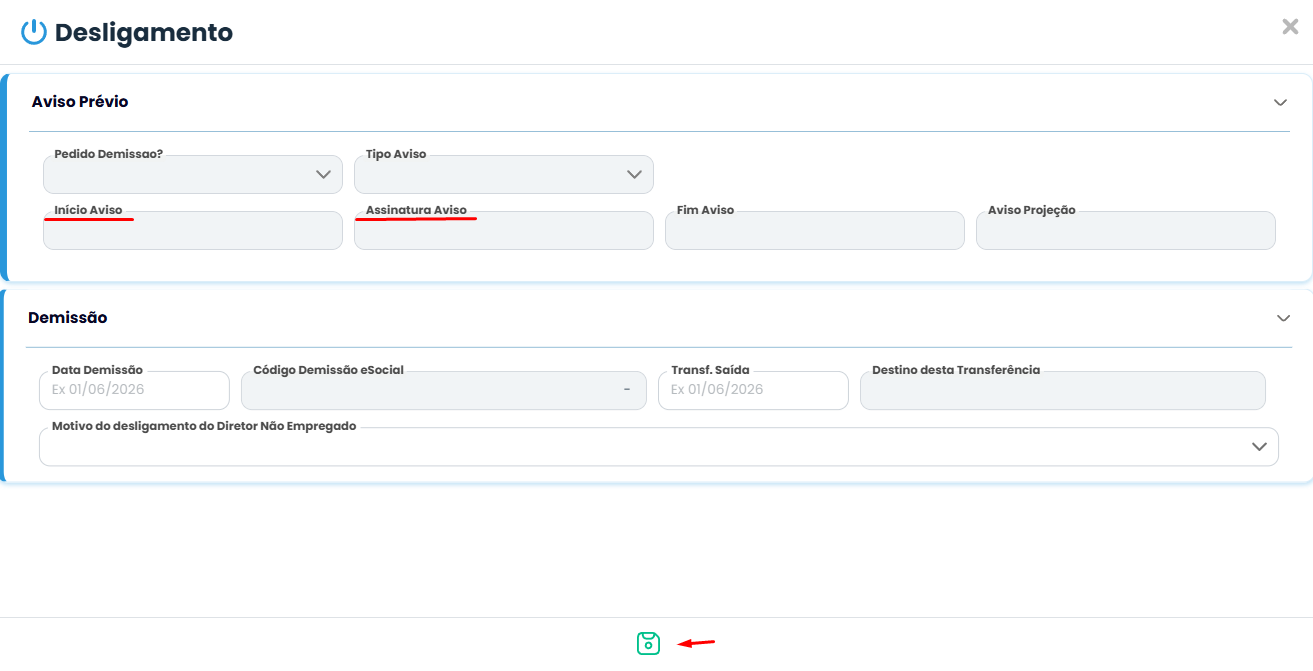Click the green save disk icon
This screenshot has height=671, width=1313.
[x=648, y=644]
